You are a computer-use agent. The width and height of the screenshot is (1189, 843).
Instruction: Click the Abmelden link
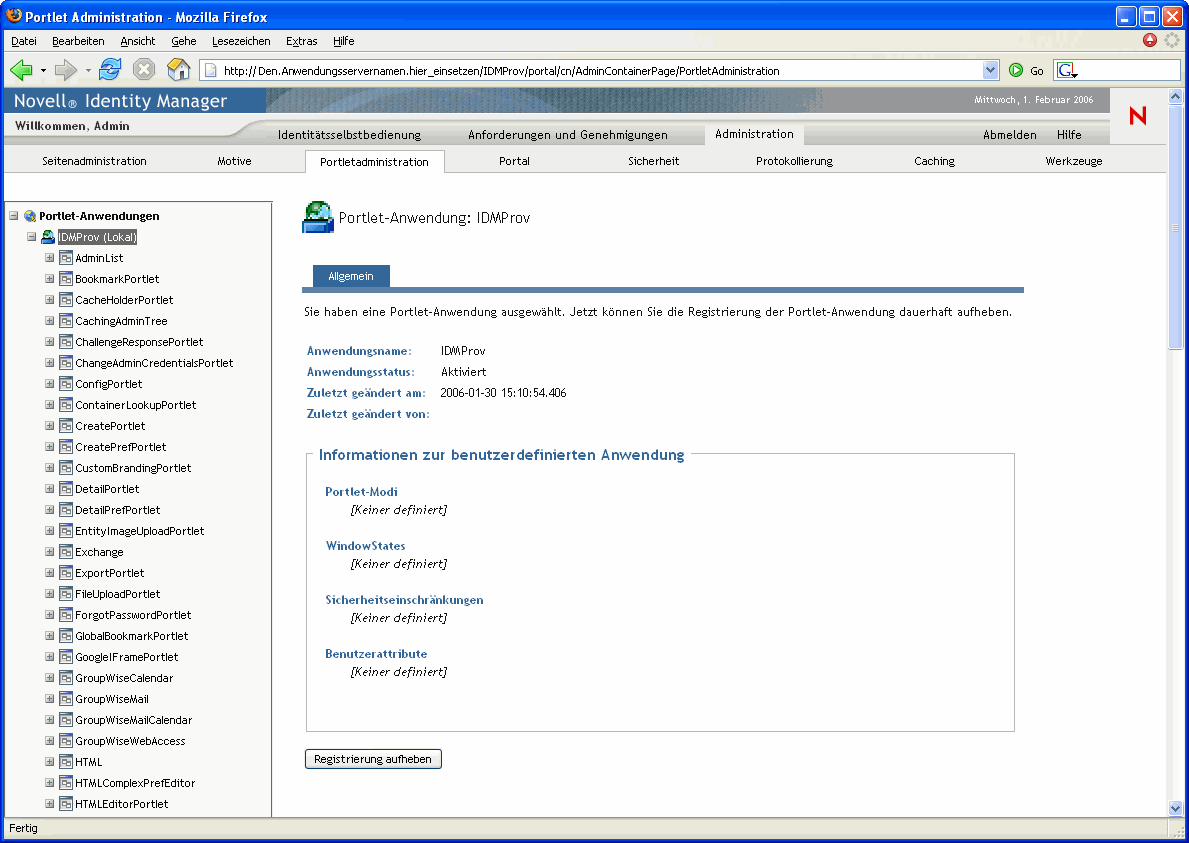[x=1009, y=135]
